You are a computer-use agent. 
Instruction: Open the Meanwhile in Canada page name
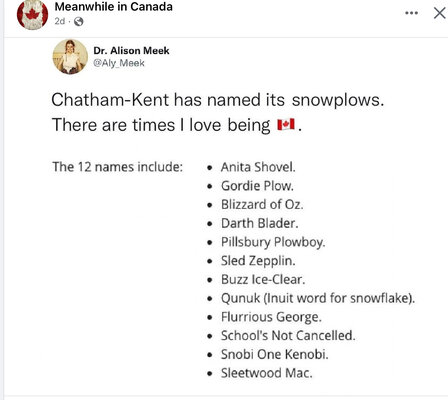click(114, 7)
